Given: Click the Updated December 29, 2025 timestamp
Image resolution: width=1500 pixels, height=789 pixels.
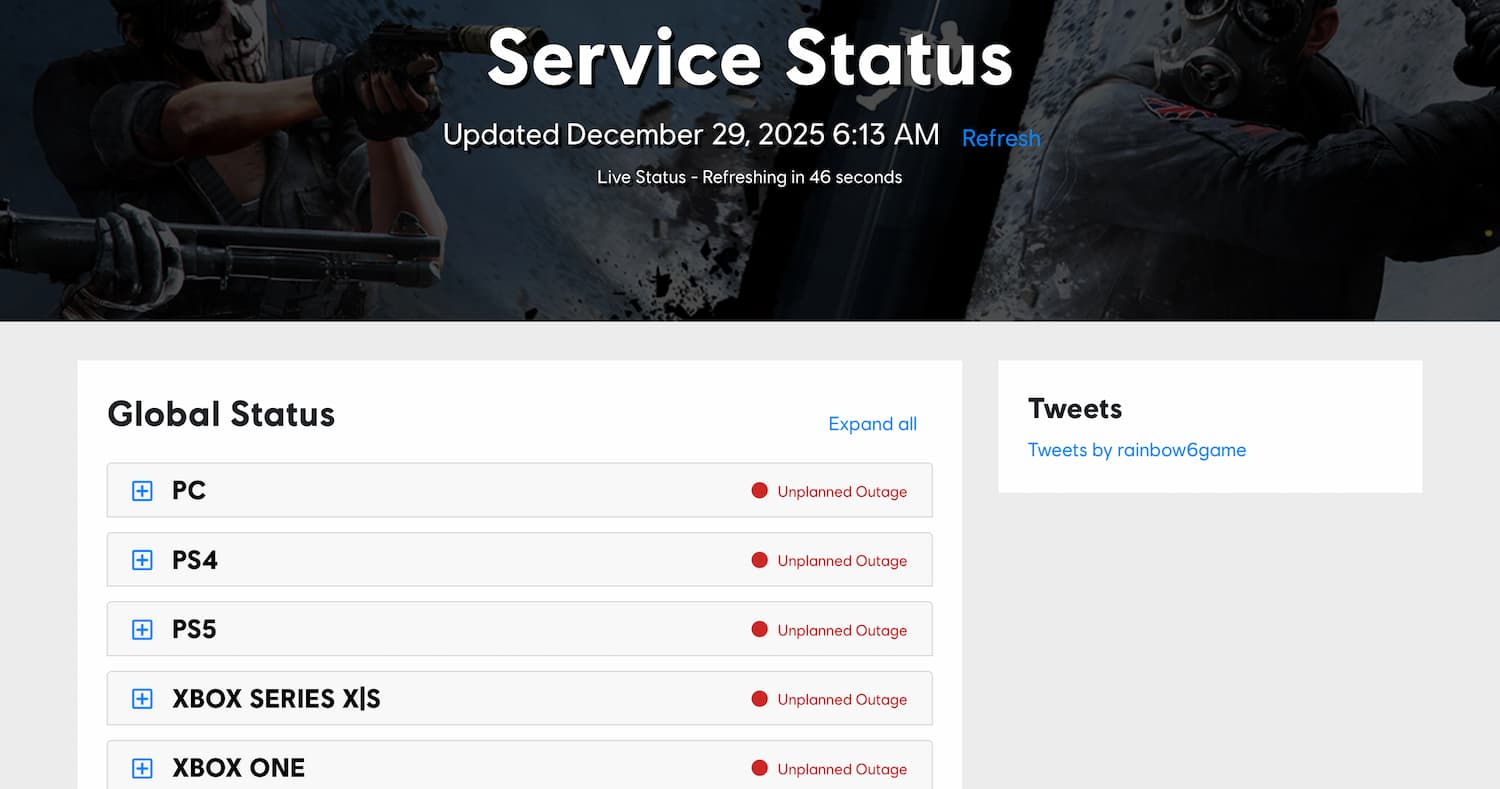Looking at the screenshot, I should coord(691,135).
